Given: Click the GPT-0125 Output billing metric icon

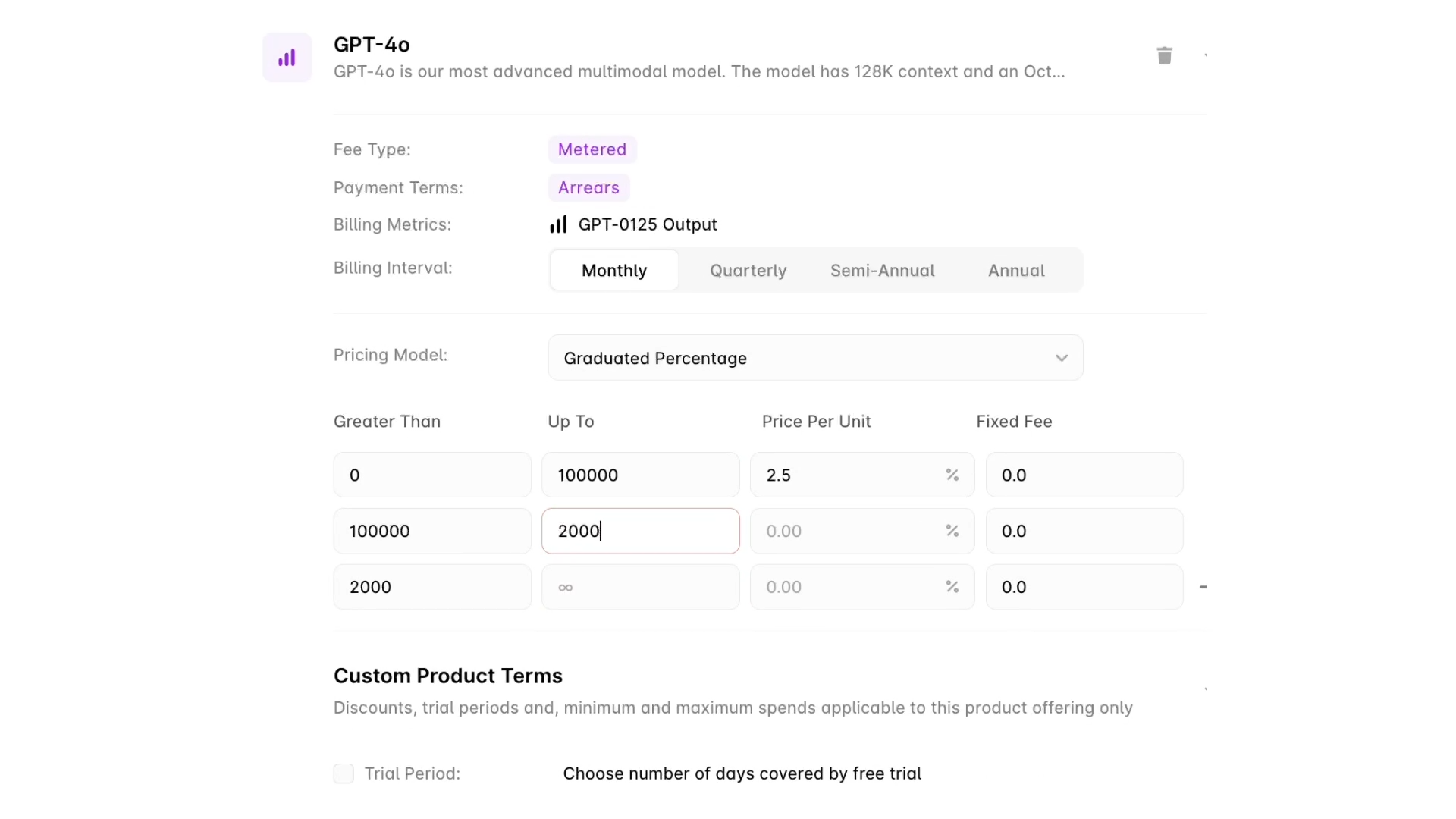Looking at the screenshot, I should pyautogui.click(x=558, y=224).
